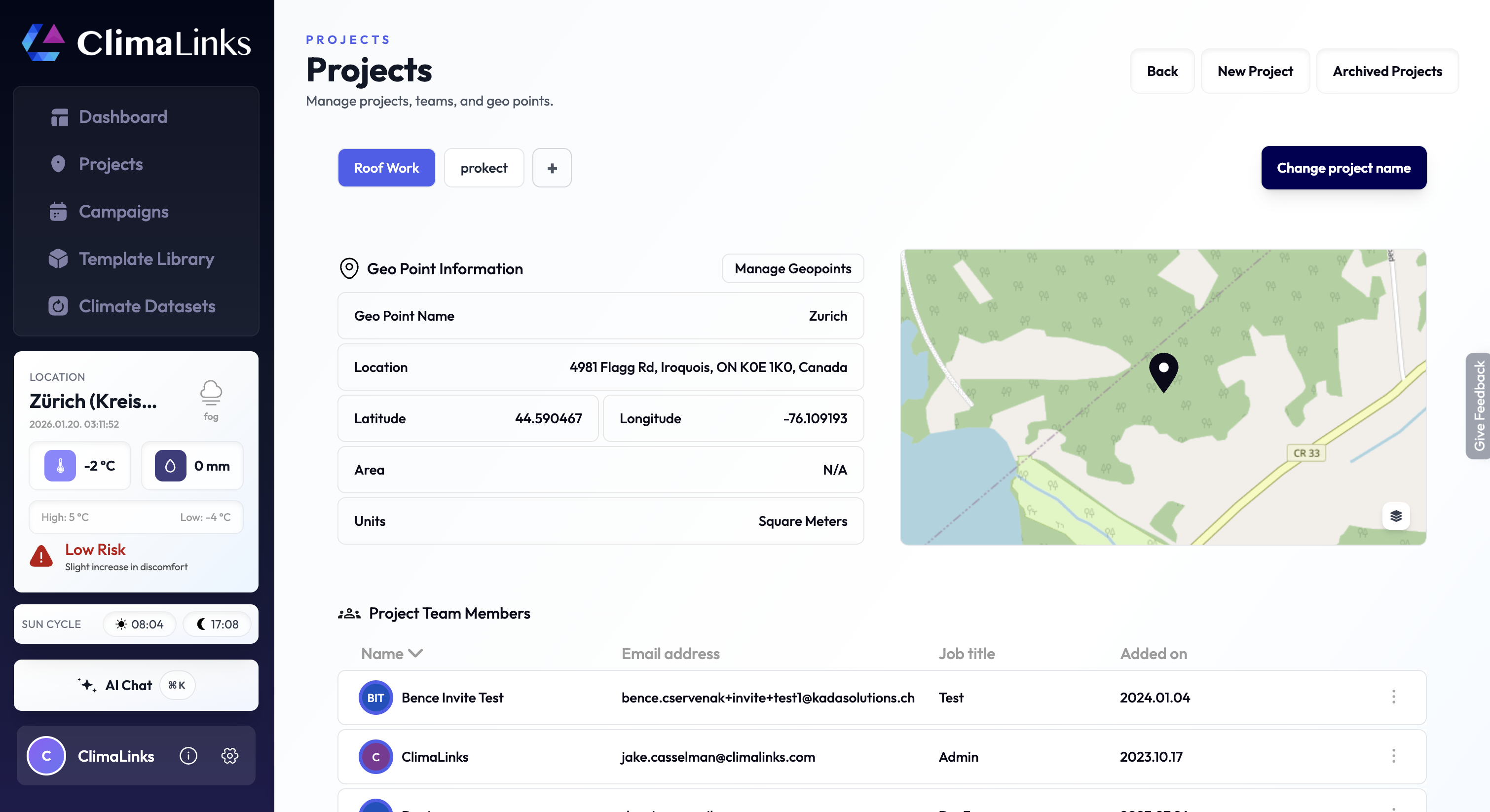Toggle the map layers control
This screenshot has height=812, width=1490.
pyautogui.click(x=1396, y=517)
